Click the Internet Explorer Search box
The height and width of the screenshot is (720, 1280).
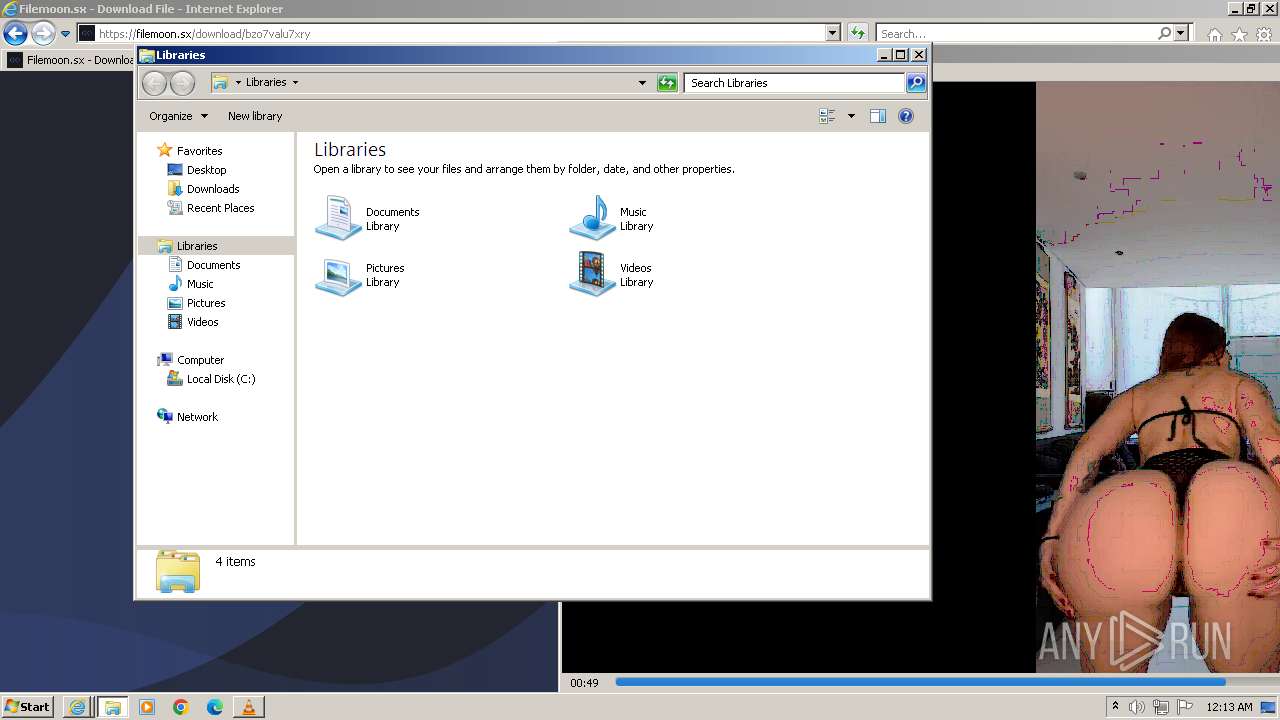[1015, 33]
